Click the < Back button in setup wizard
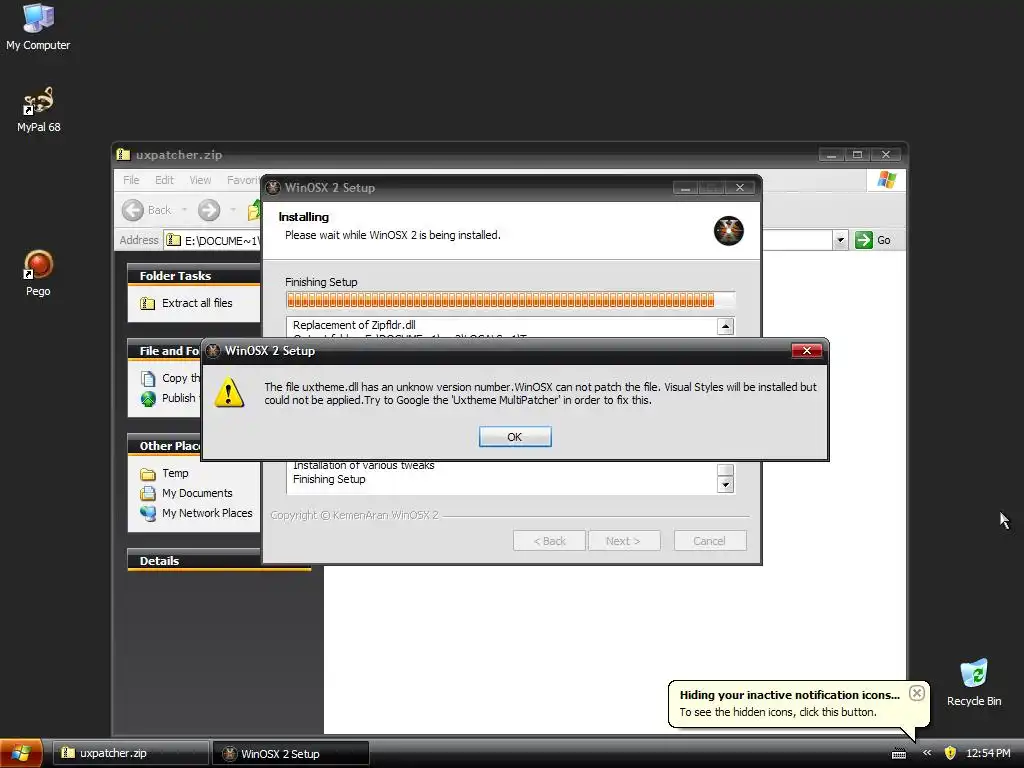The width and height of the screenshot is (1024, 768). click(549, 541)
